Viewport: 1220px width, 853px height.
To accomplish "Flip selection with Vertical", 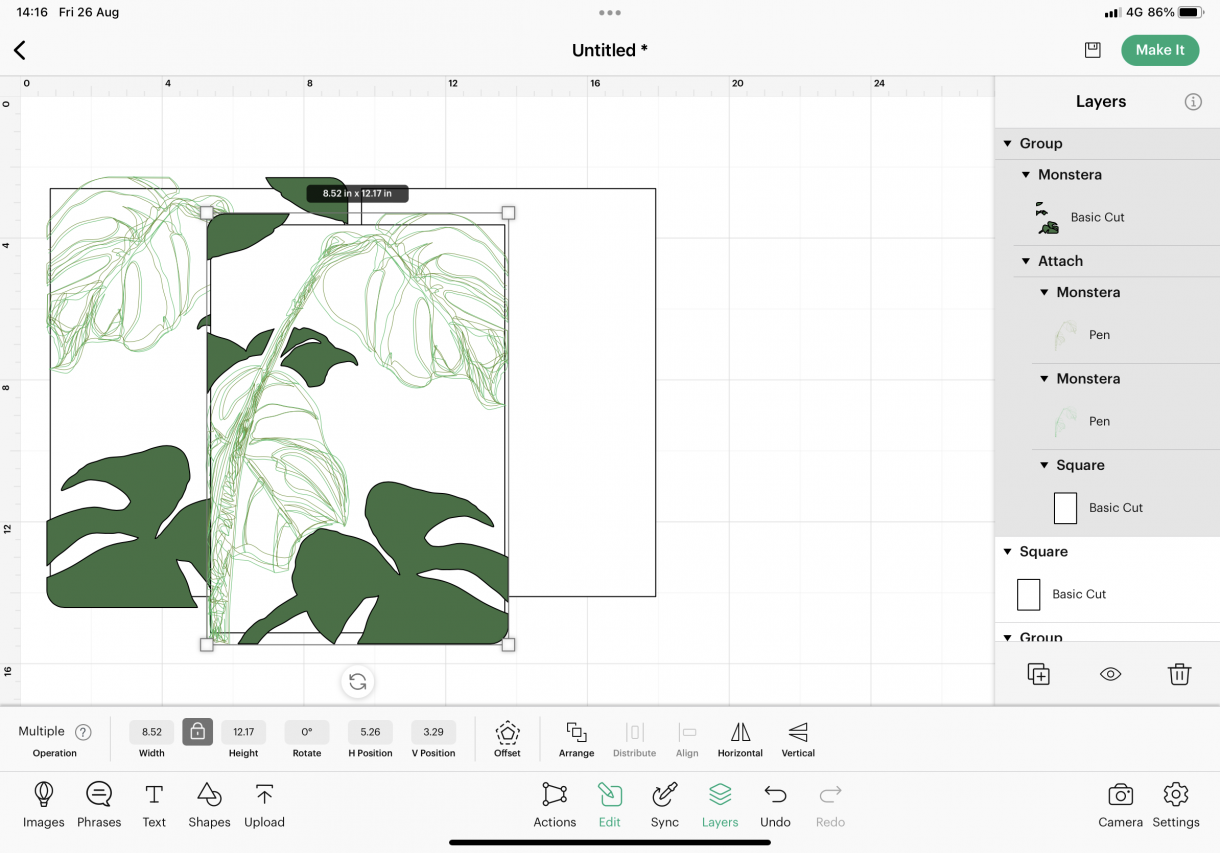I will click(798, 740).
